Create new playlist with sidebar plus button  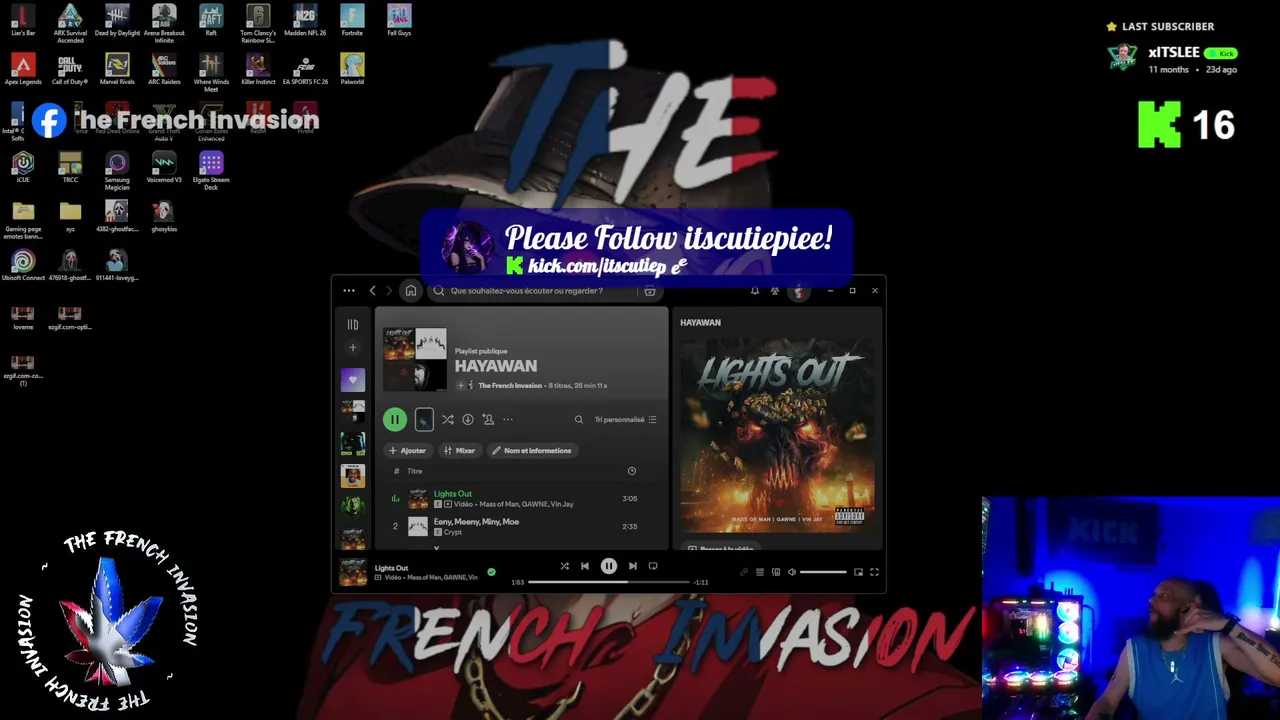[352, 348]
